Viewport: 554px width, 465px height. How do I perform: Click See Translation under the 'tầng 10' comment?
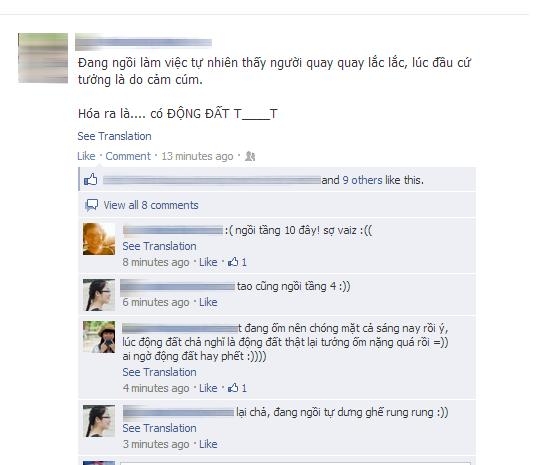(159, 246)
